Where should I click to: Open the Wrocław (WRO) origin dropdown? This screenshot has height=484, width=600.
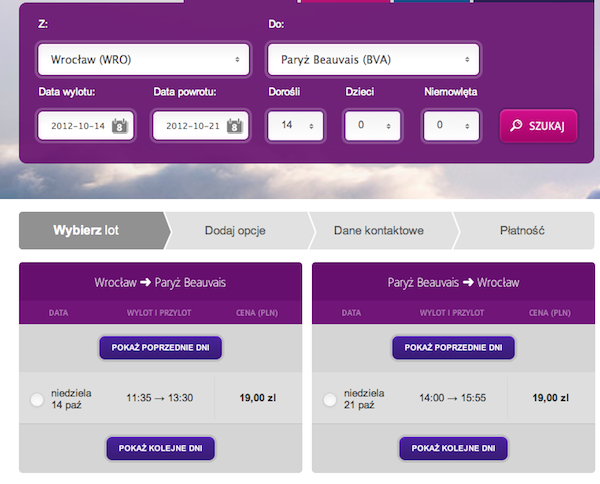143,59
